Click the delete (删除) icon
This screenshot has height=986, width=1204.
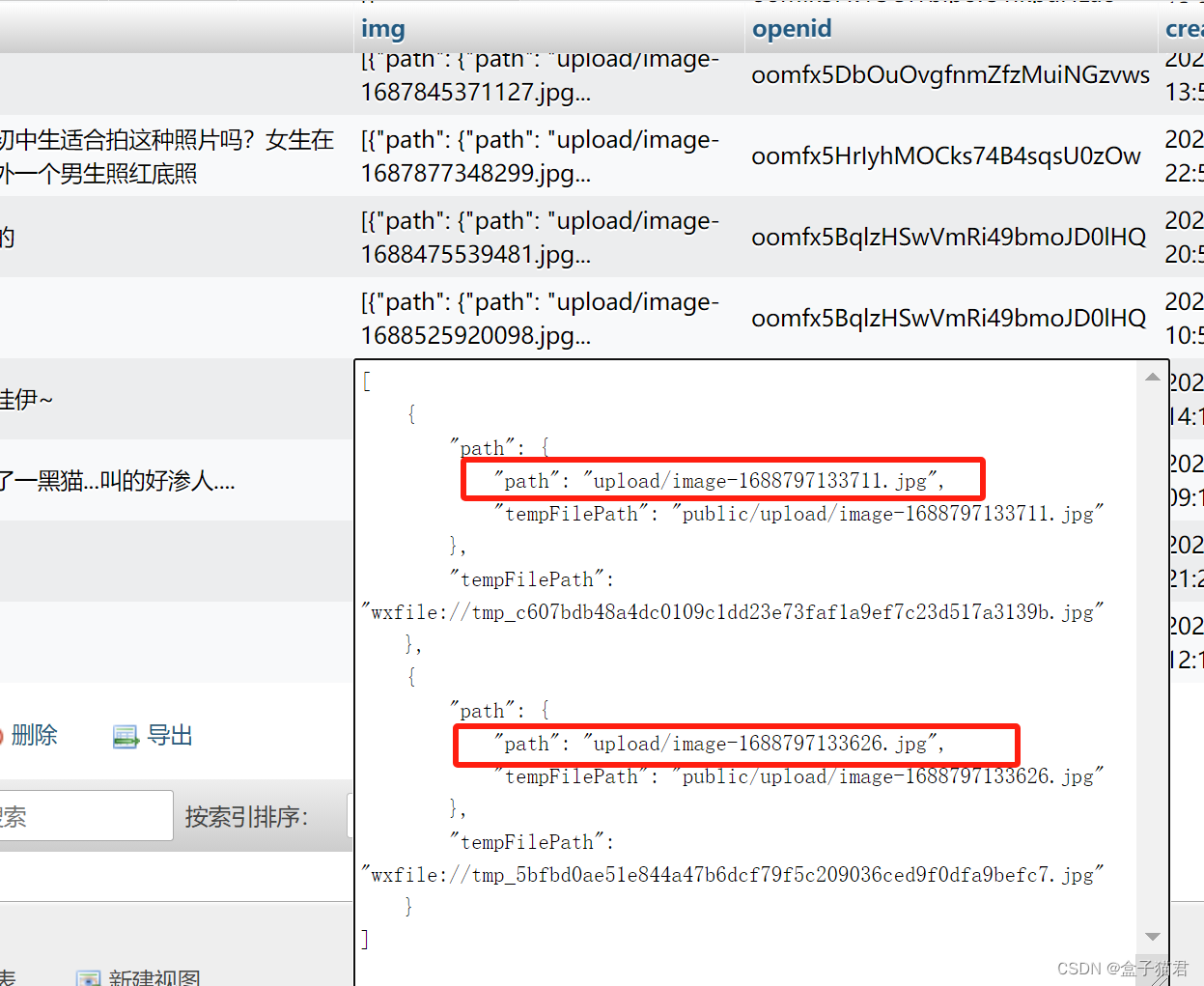click(x=1, y=736)
